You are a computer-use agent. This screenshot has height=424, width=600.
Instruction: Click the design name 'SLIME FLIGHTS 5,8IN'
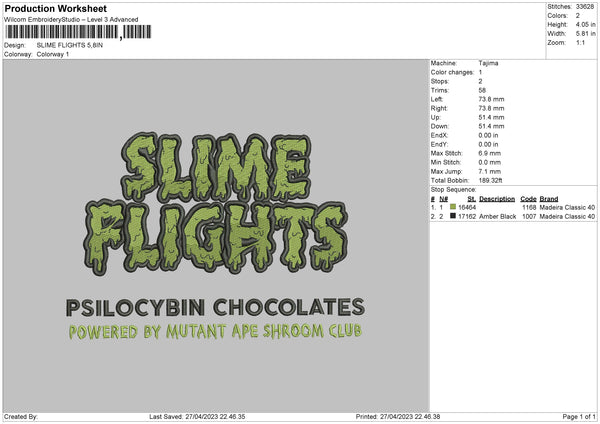(70, 45)
